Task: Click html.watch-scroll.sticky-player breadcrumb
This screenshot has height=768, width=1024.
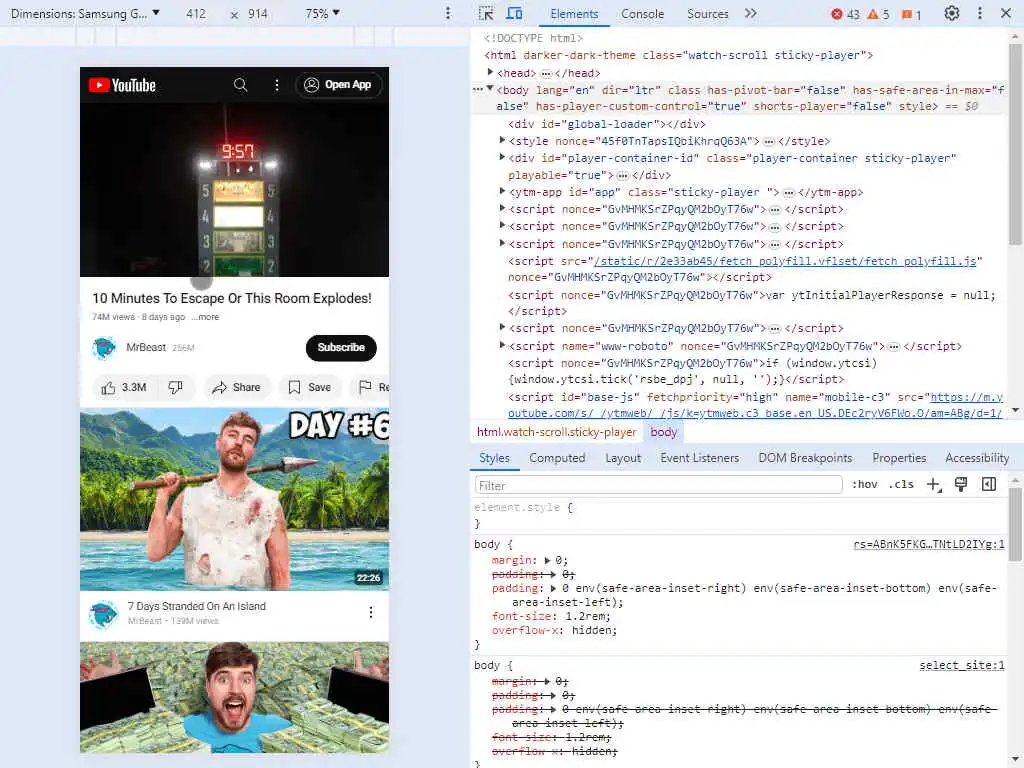Action: click(x=556, y=432)
